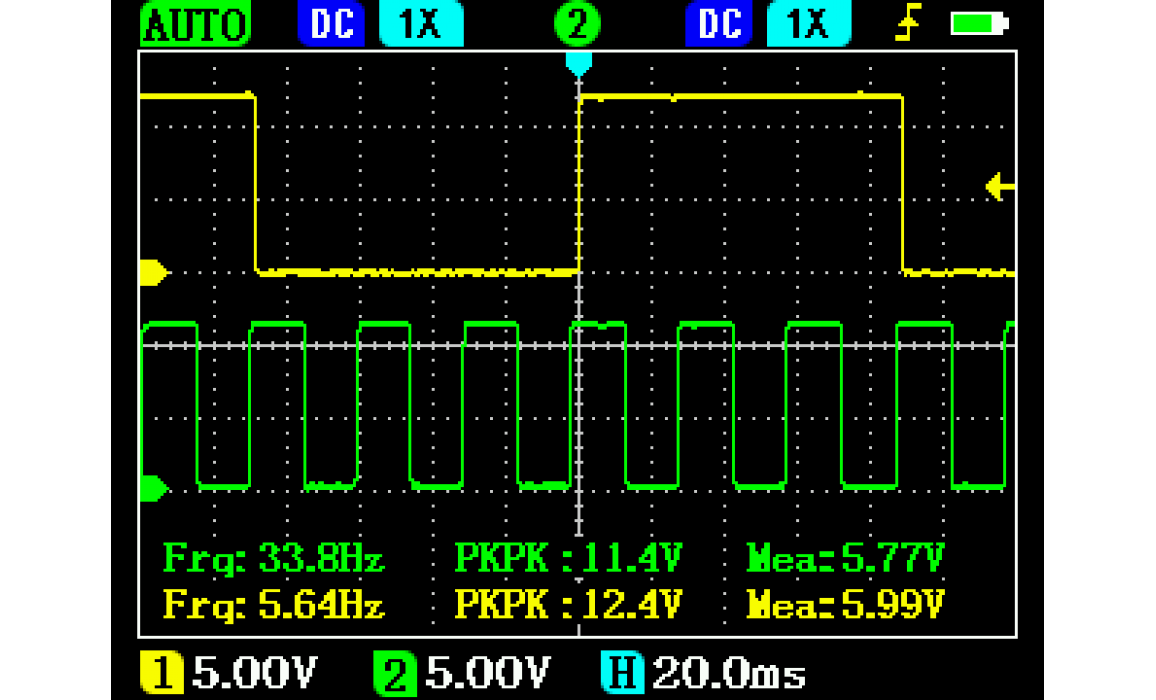The height and width of the screenshot is (700, 1156).
Task: Open the 20.0ms timebase setting
Action: [728, 674]
